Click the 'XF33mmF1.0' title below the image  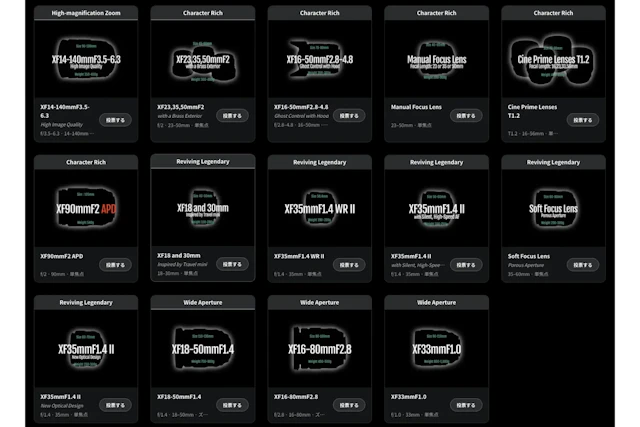pos(408,397)
